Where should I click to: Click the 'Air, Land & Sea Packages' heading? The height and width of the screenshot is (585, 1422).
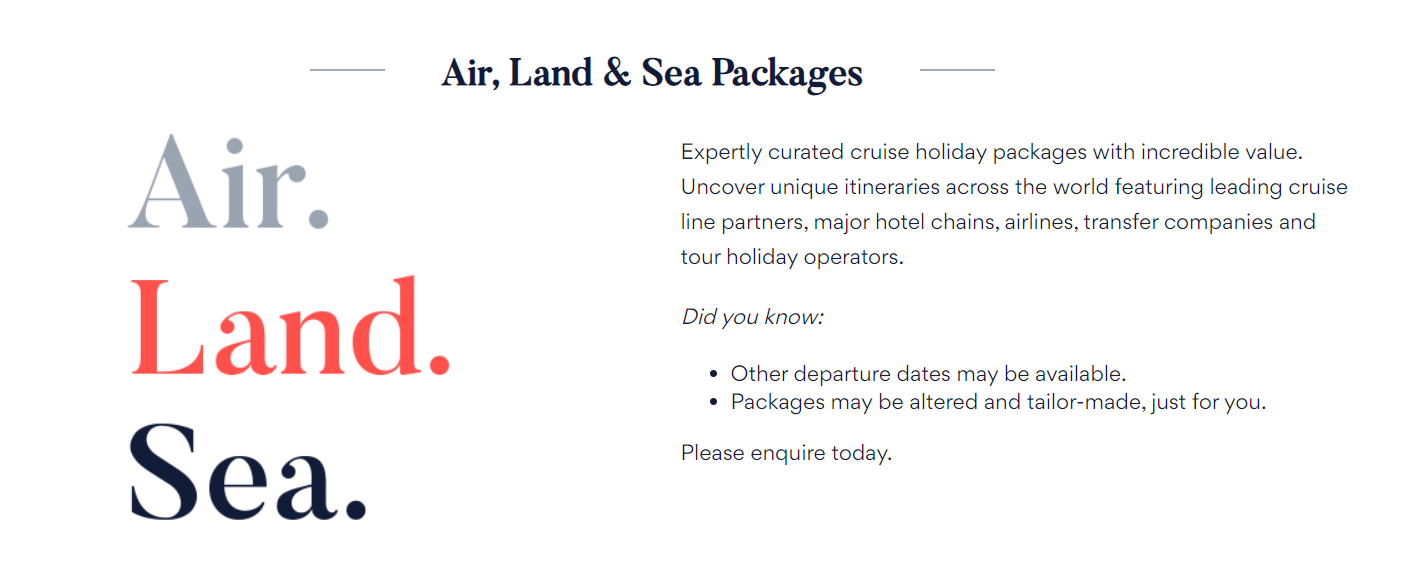pos(652,73)
